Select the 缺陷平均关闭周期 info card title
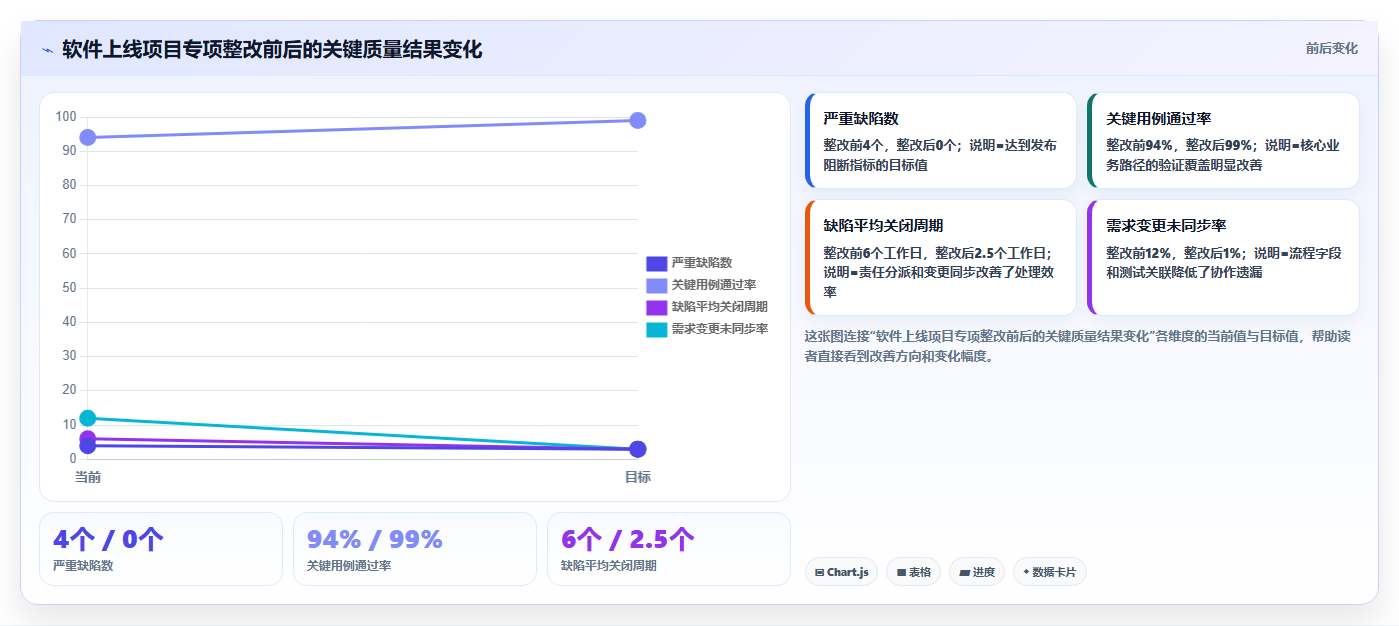Screen dimensions: 1399x626 click(x=883, y=225)
